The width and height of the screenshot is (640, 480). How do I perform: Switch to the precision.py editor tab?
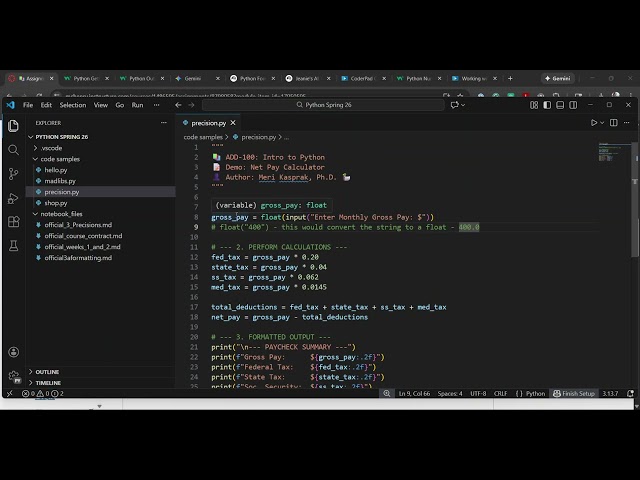[x=210, y=123]
